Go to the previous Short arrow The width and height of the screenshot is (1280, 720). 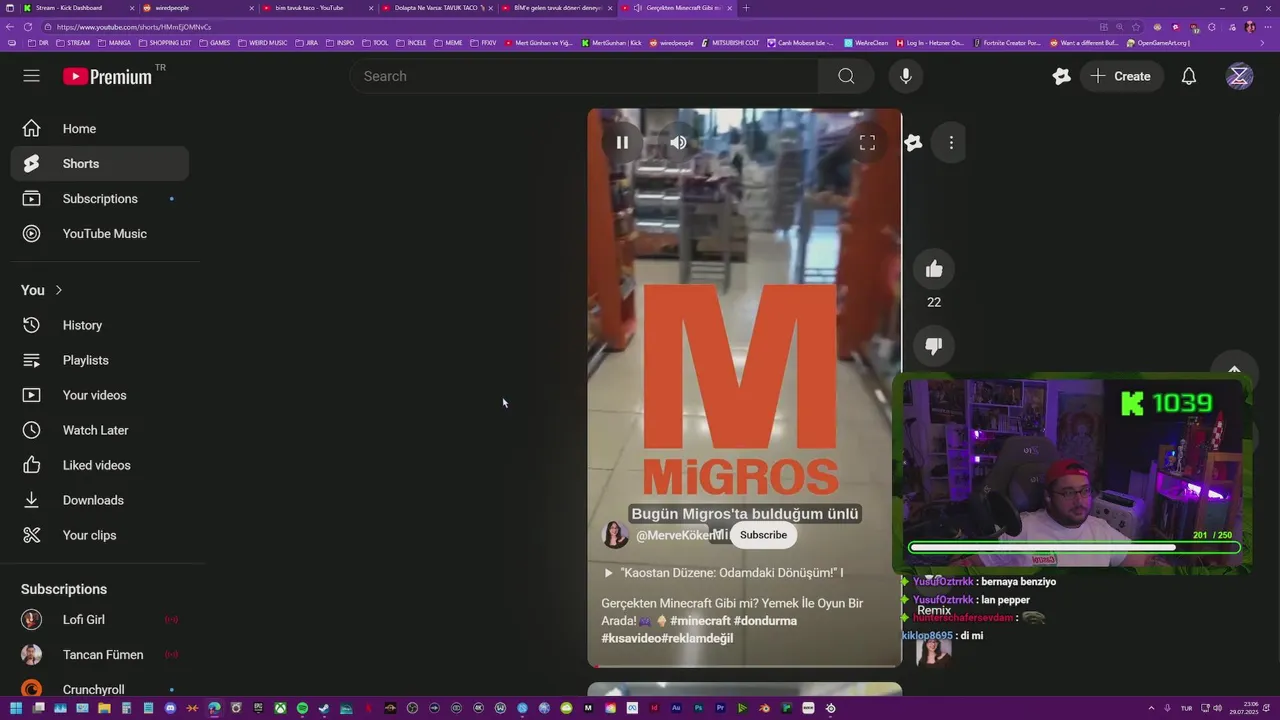[x=1234, y=369]
